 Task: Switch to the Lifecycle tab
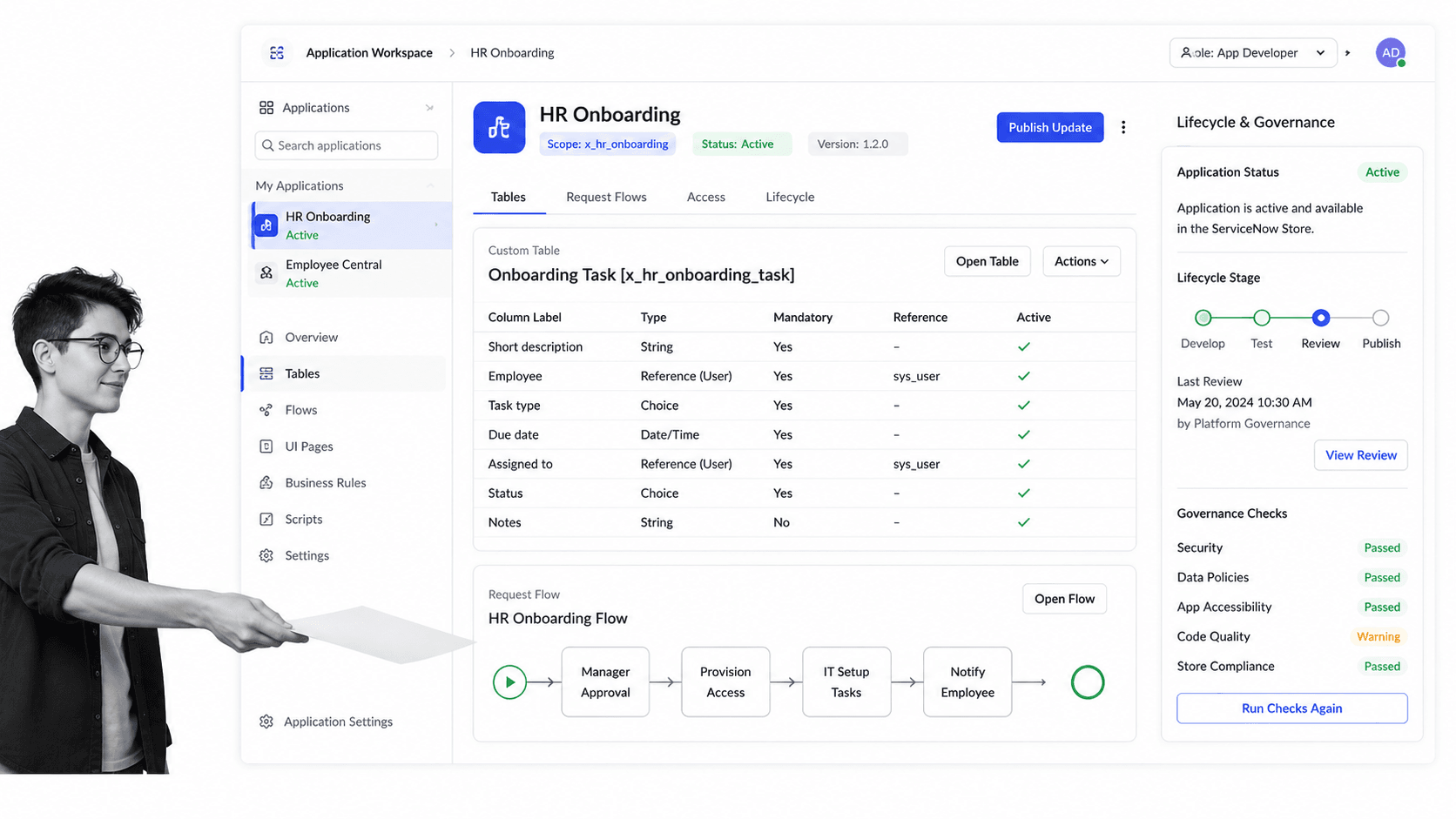[x=790, y=198]
